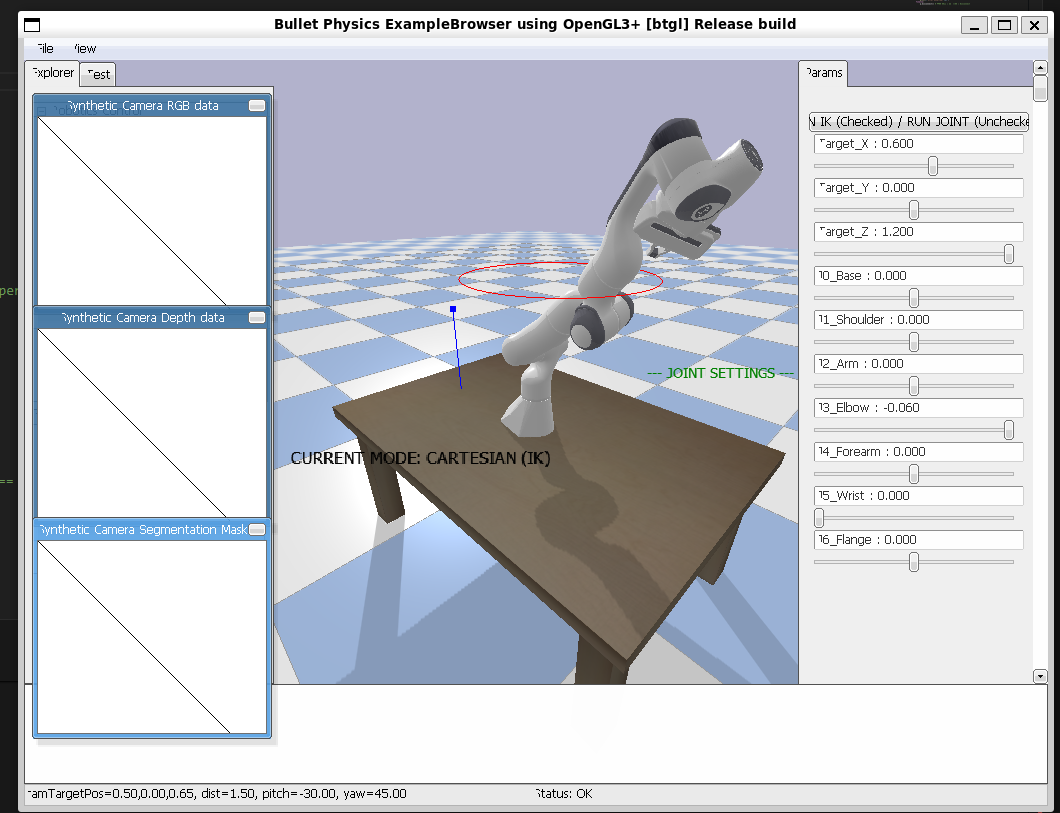Click the 'CURRENT MODE: CARTESIAN (IK)' text
1060x813 pixels.
pos(420,458)
